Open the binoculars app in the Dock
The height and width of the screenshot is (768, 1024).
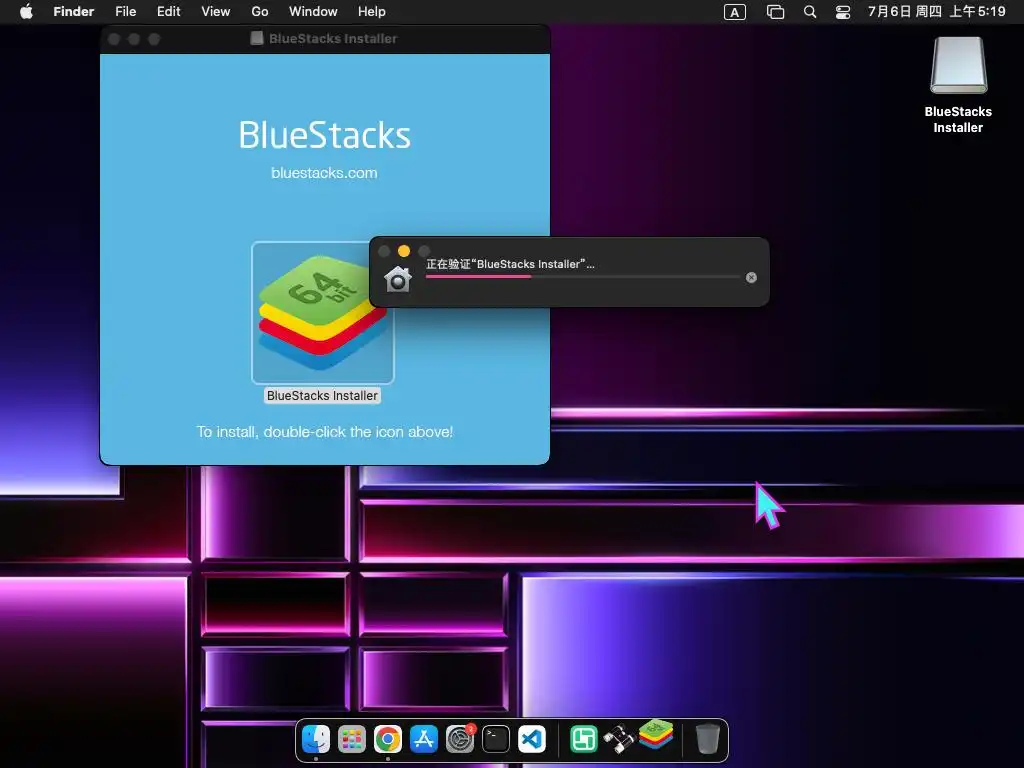coord(619,739)
